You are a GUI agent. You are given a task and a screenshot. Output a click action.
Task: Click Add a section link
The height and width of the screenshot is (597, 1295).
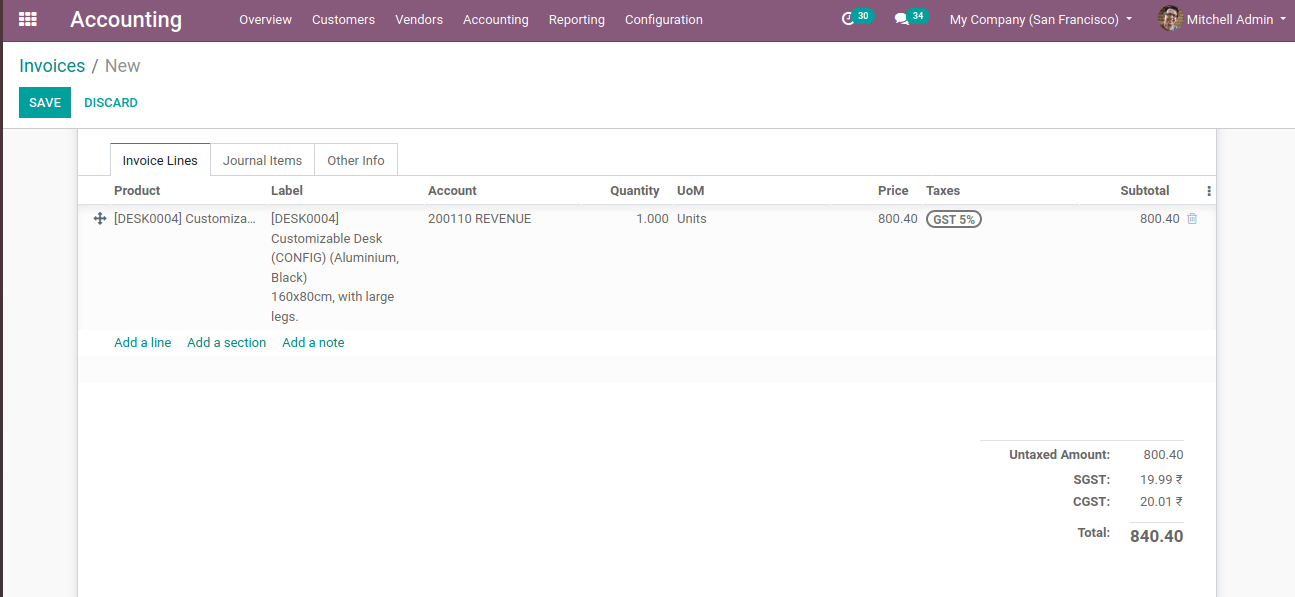pyautogui.click(x=226, y=343)
